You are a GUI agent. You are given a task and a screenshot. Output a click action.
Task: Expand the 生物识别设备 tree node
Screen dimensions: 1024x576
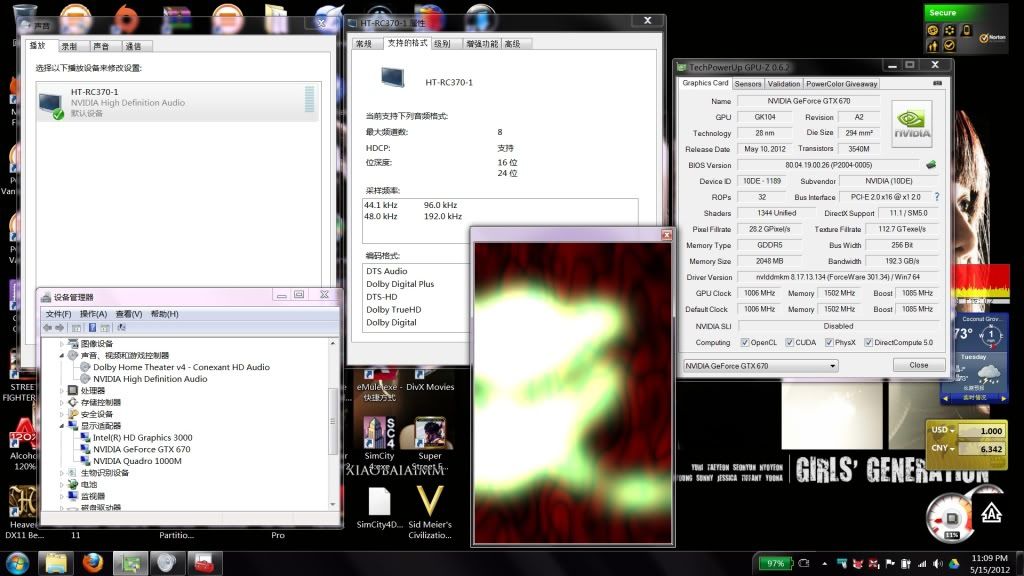pyautogui.click(x=62, y=473)
